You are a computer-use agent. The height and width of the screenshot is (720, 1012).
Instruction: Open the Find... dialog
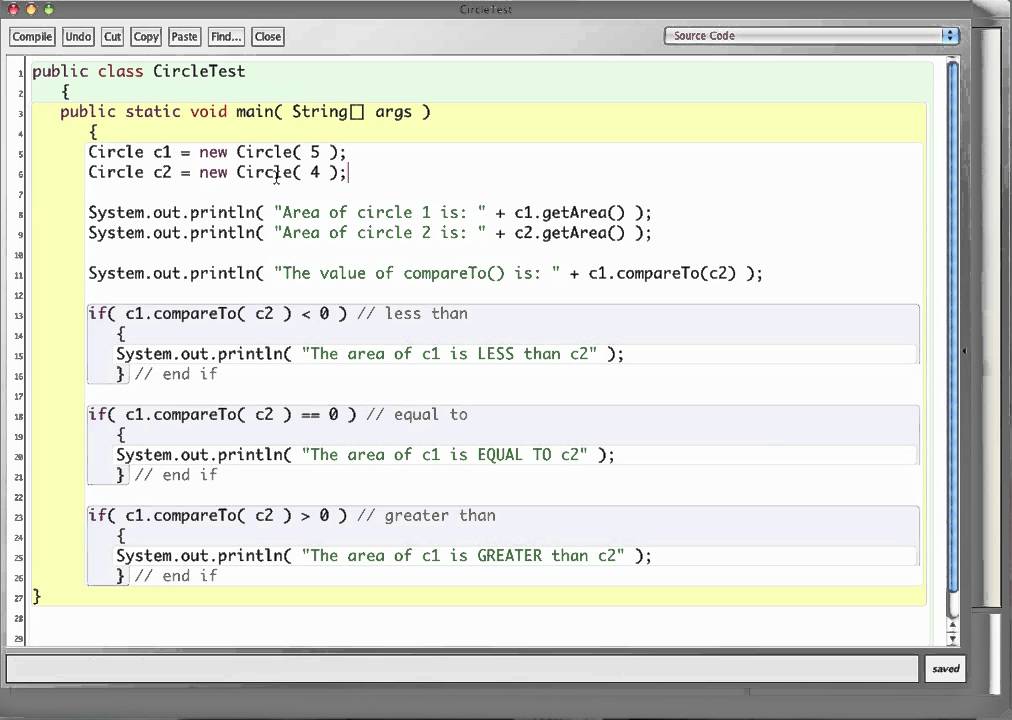226,37
